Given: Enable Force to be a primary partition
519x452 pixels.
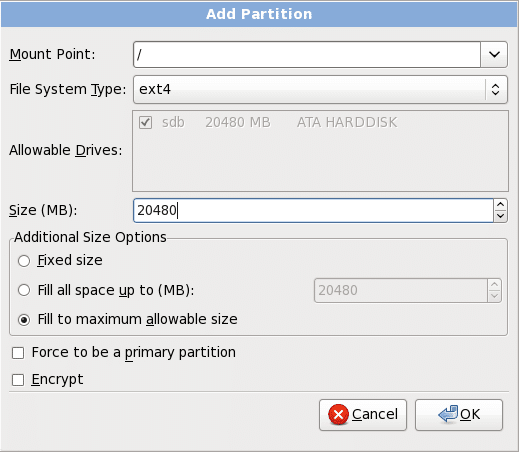Looking at the screenshot, I should 18,353.
